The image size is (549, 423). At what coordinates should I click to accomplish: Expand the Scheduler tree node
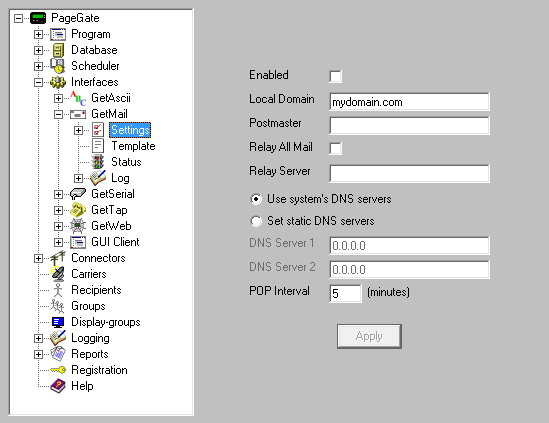(38, 66)
